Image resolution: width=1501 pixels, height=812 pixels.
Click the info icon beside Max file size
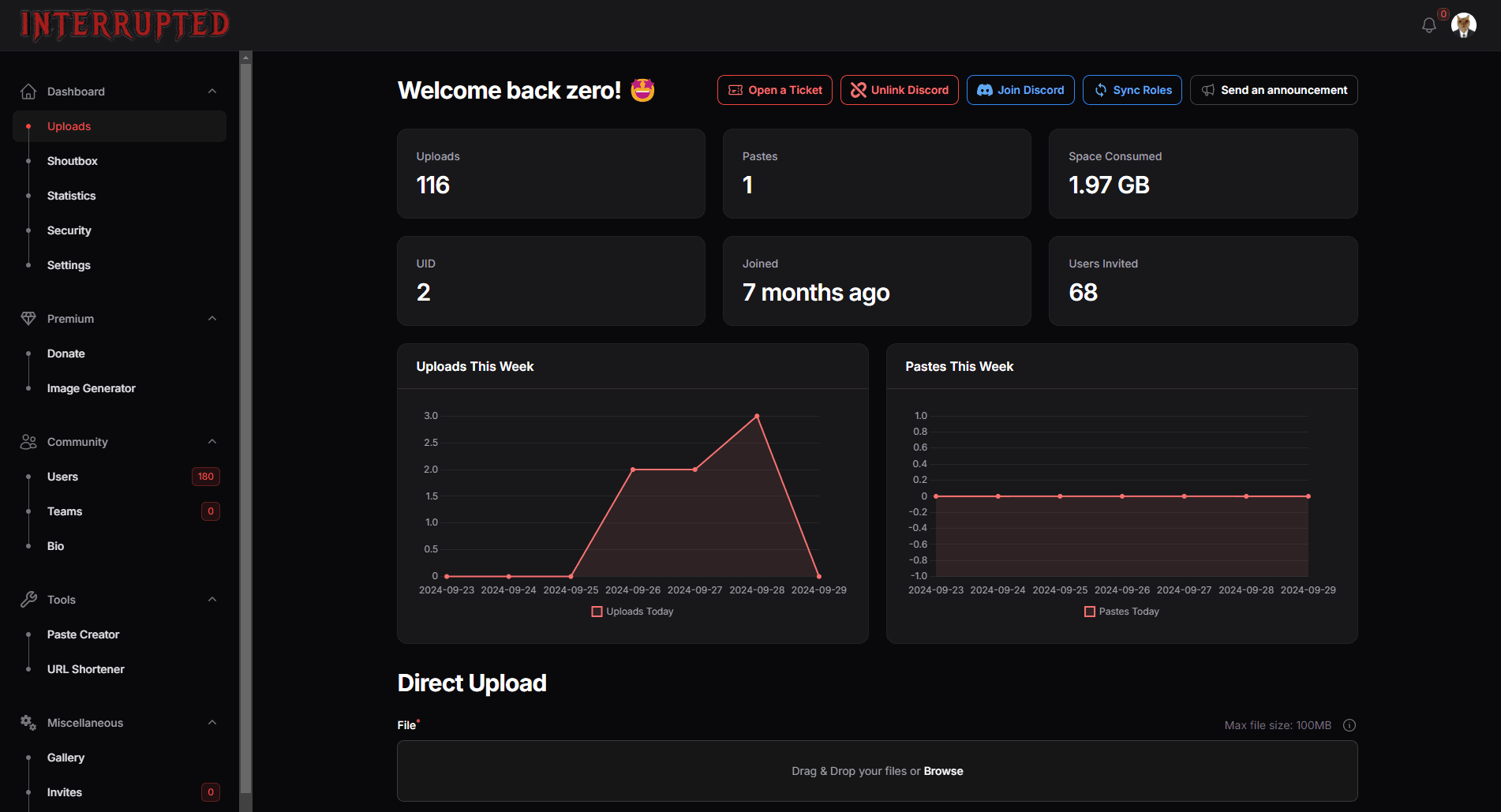click(1349, 725)
